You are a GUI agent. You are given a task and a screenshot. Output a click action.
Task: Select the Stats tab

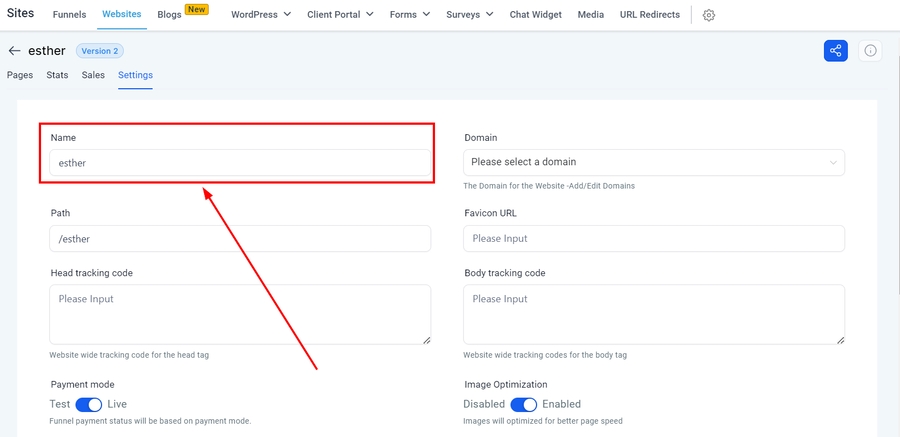click(57, 75)
